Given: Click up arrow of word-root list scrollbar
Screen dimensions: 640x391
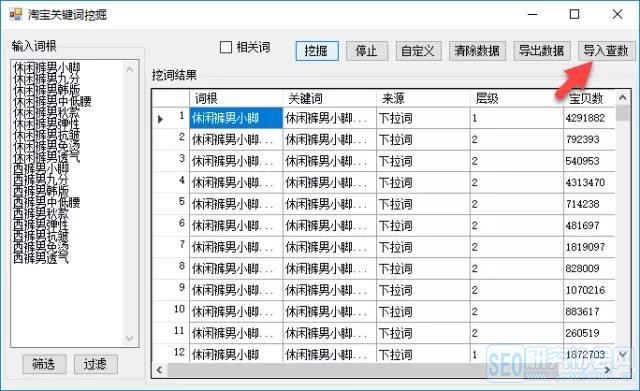Looking at the screenshot, I should (x=130, y=69).
